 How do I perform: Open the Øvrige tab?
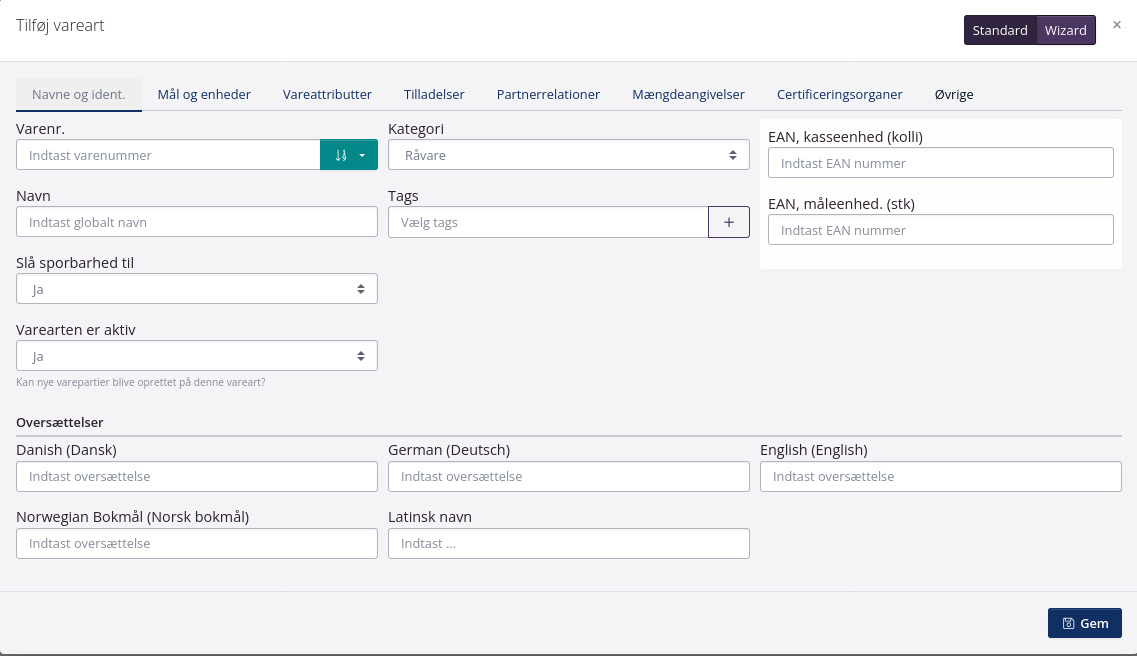click(x=954, y=94)
